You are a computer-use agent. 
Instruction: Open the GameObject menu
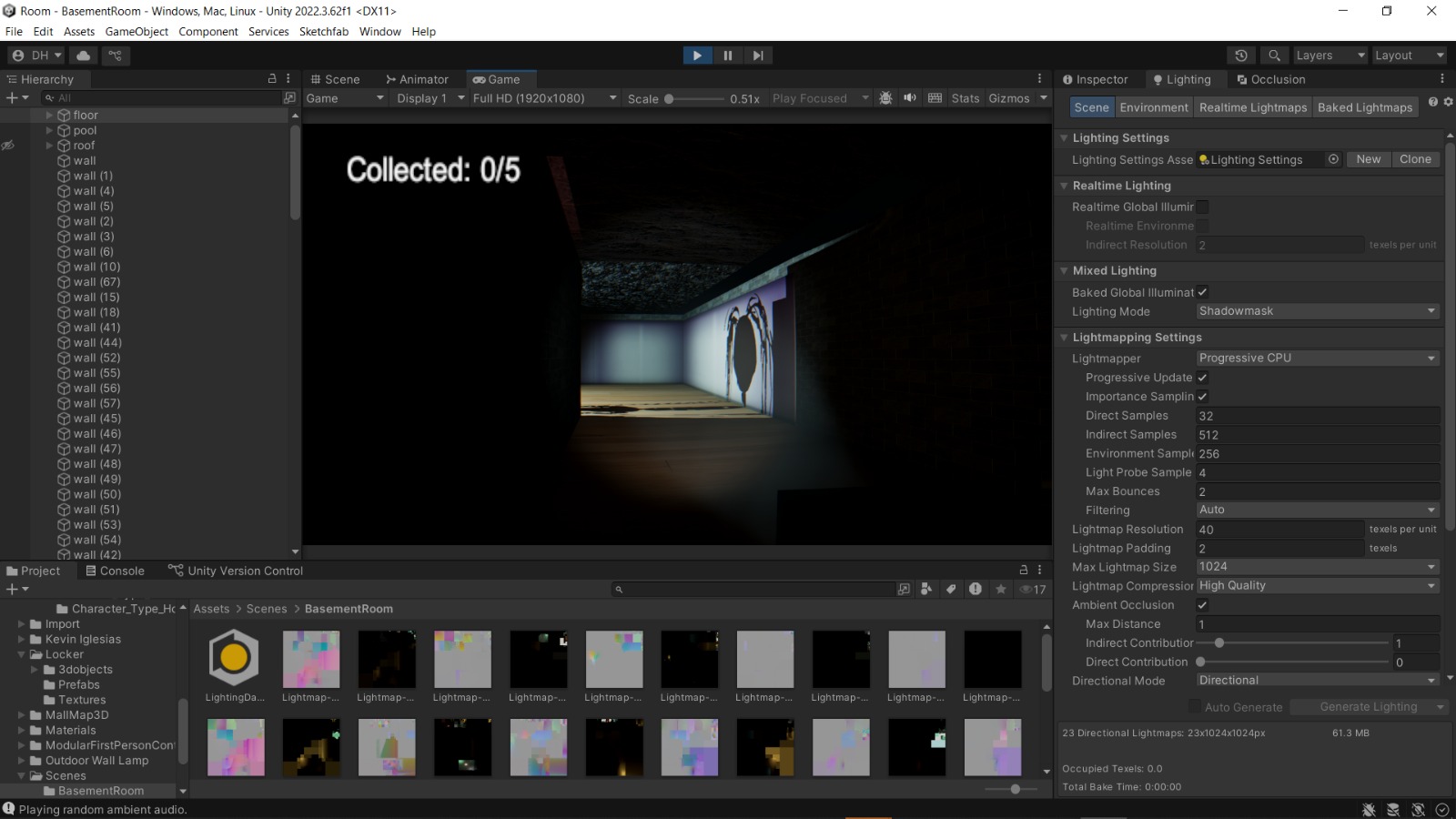[x=136, y=31]
